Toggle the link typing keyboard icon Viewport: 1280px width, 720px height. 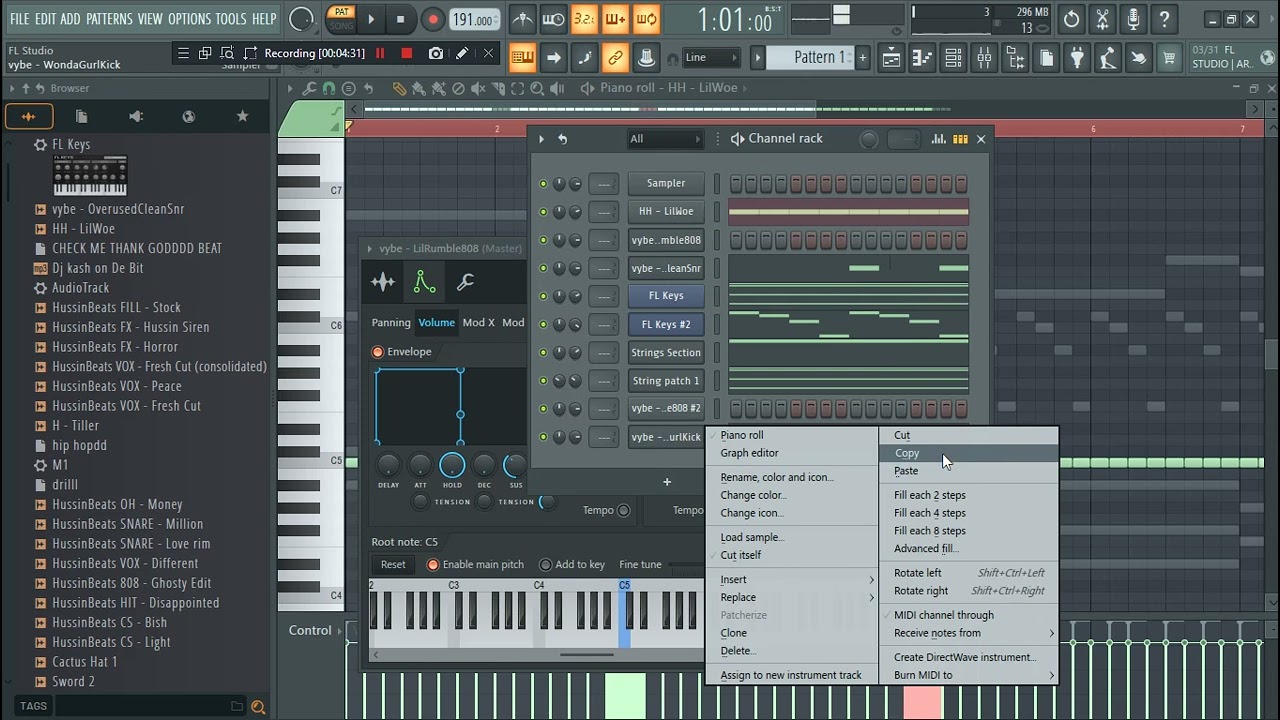point(522,58)
